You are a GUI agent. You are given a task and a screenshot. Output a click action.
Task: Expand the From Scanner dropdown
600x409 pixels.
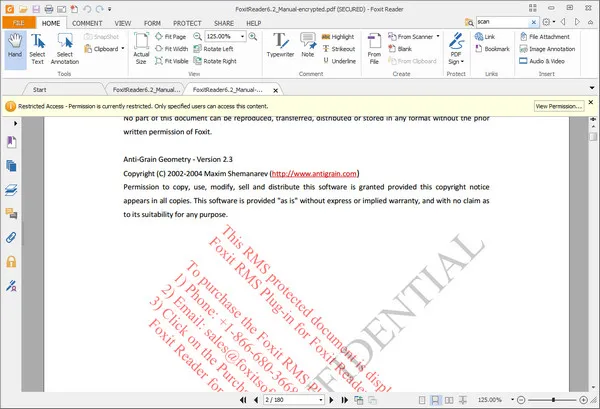point(438,36)
